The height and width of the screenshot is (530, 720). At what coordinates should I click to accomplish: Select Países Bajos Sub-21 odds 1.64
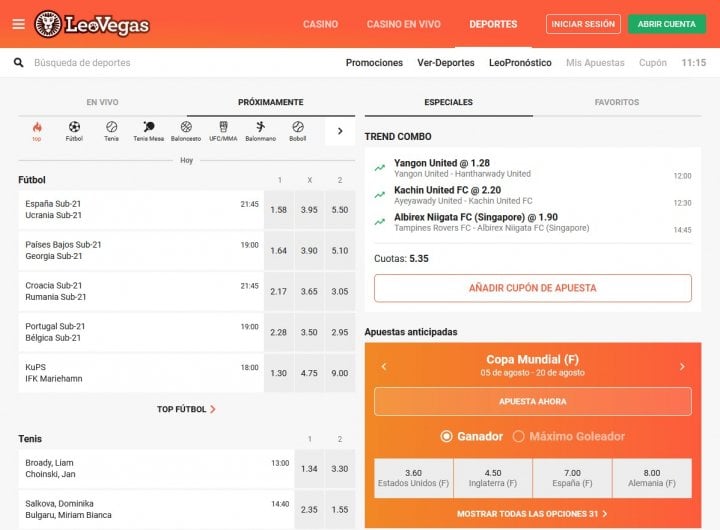click(x=279, y=251)
